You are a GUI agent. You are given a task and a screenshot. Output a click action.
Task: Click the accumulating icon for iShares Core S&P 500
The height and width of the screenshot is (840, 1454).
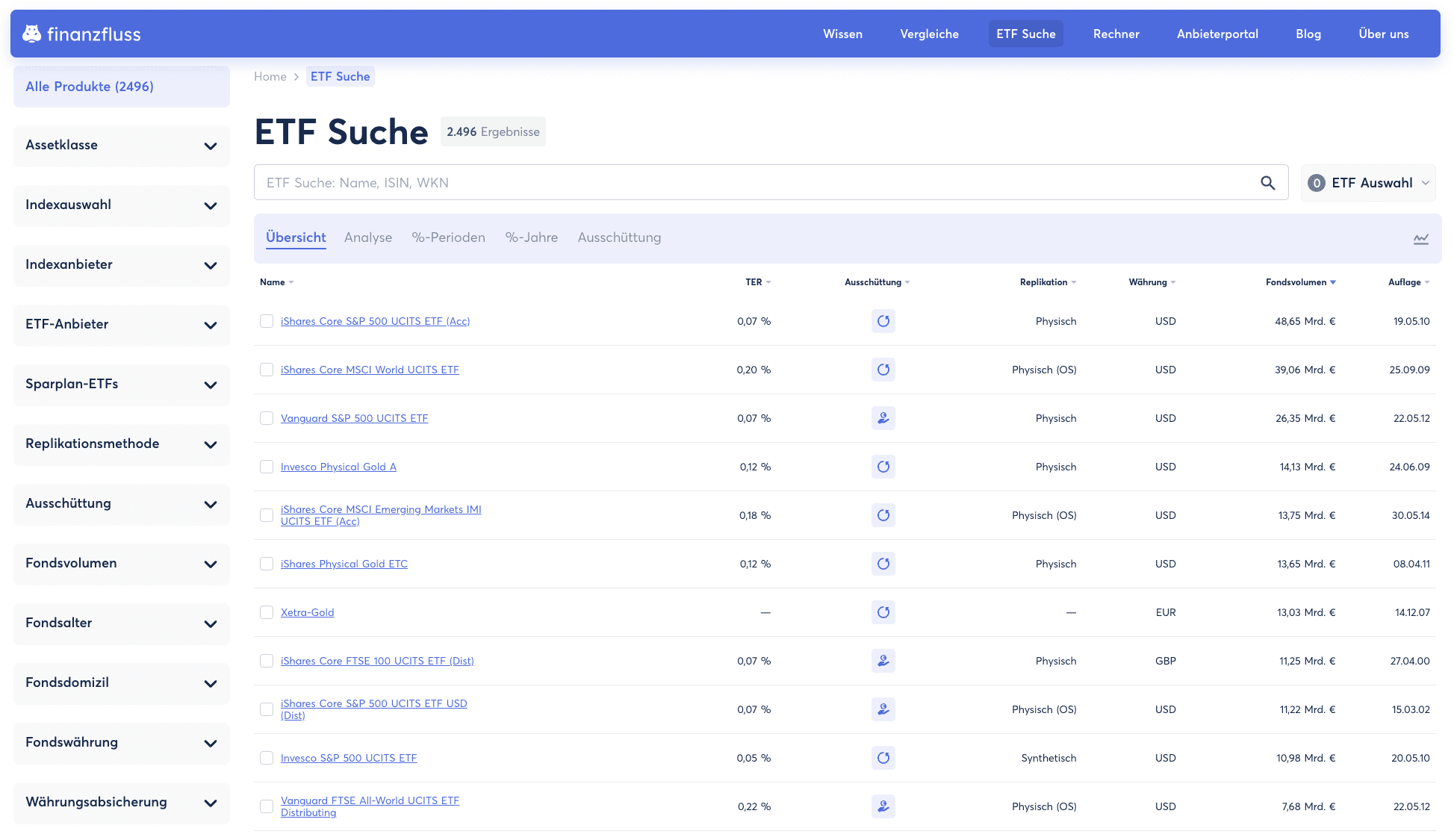(883, 321)
